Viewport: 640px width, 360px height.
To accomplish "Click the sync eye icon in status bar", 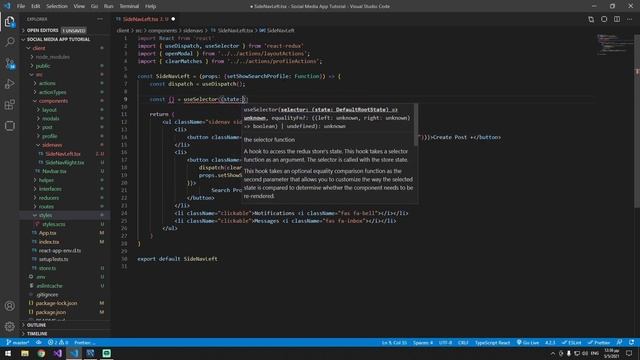I will point(39,342).
